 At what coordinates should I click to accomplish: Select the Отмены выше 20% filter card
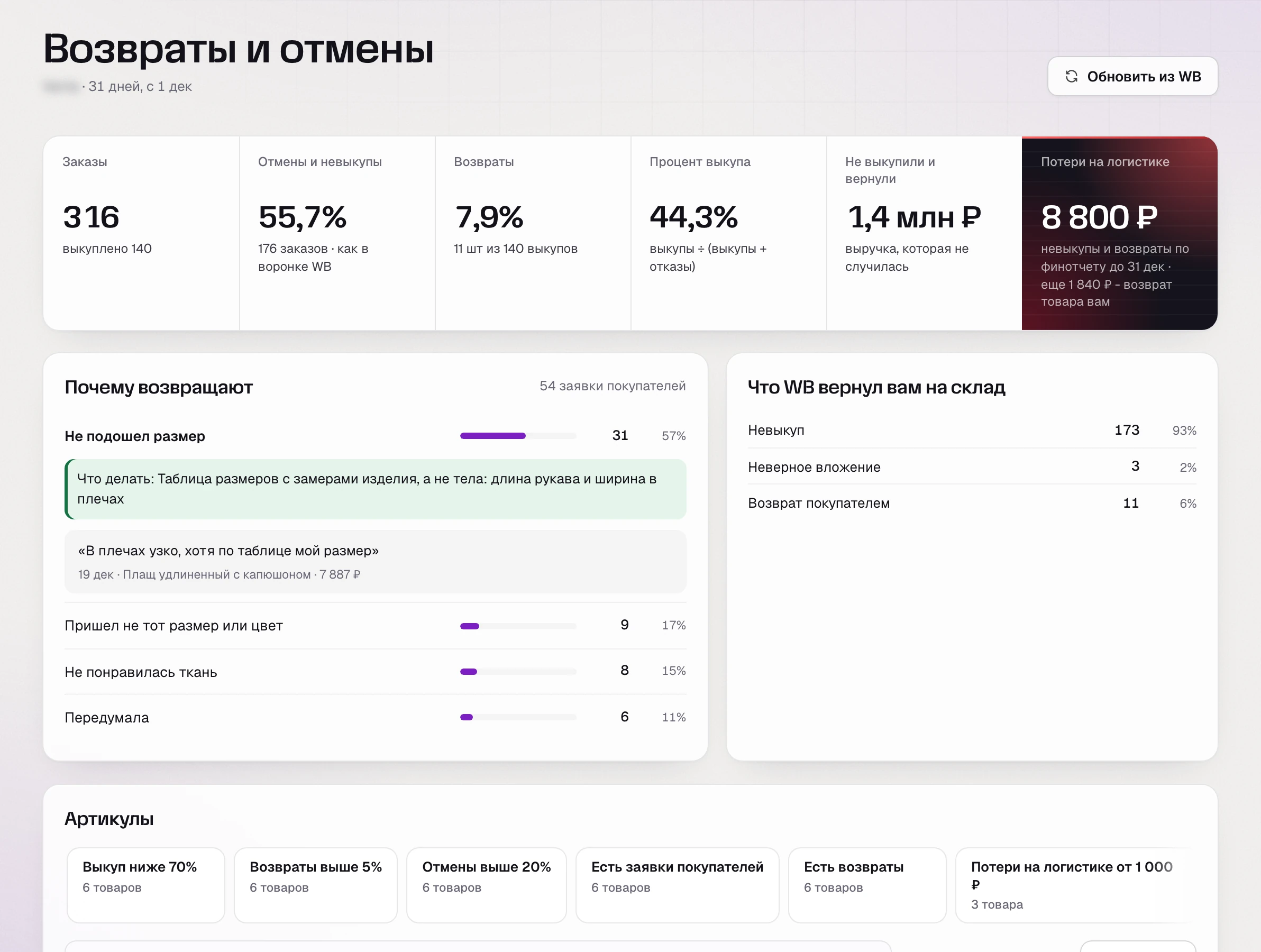coord(486,885)
